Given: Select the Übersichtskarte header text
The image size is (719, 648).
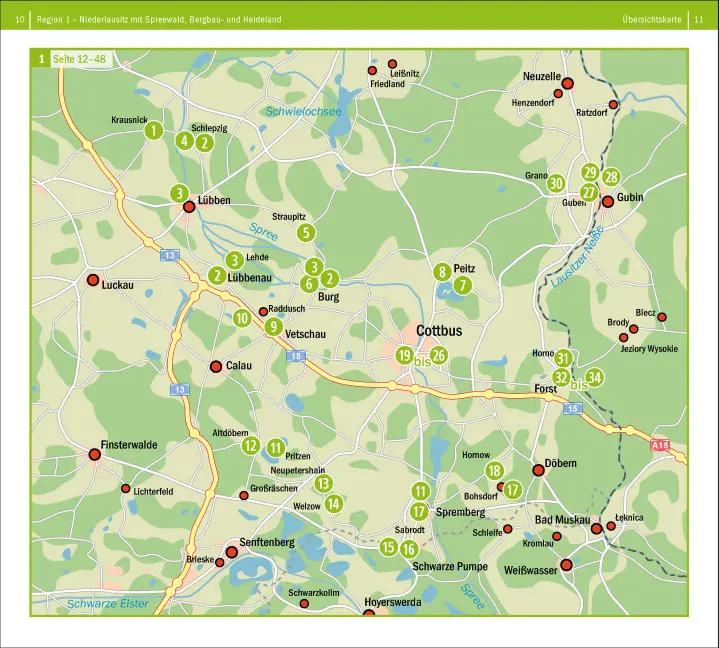Looking at the screenshot, I should point(652,20).
